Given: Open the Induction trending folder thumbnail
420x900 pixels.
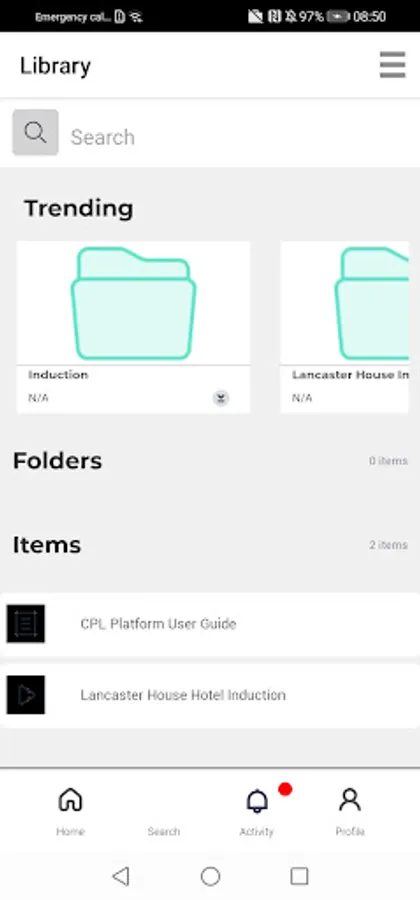Looking at the screenshot, I should [x=133, y=302].
